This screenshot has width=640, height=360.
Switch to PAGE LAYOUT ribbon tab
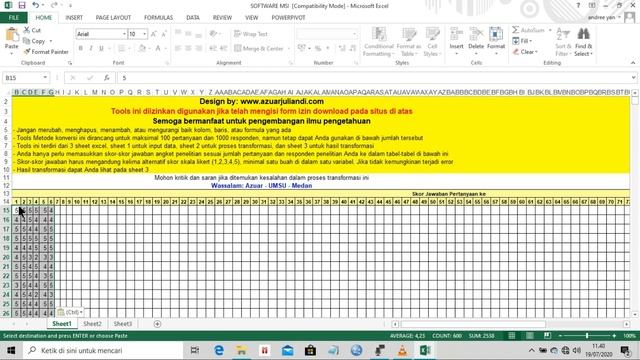pos(113,18)
